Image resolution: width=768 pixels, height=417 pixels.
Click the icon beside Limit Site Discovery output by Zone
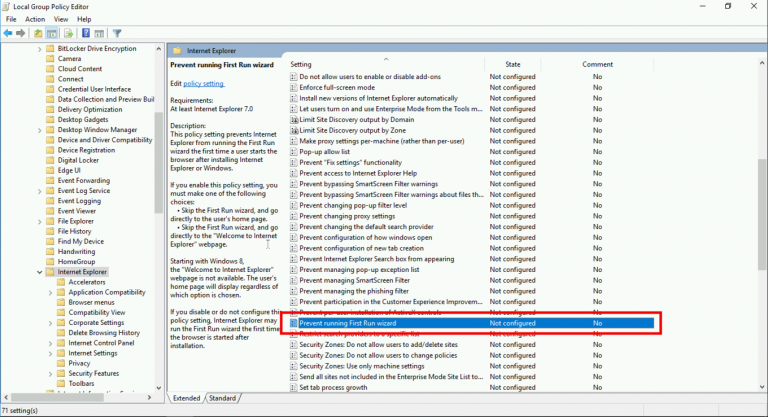click(x=294, y=130)
